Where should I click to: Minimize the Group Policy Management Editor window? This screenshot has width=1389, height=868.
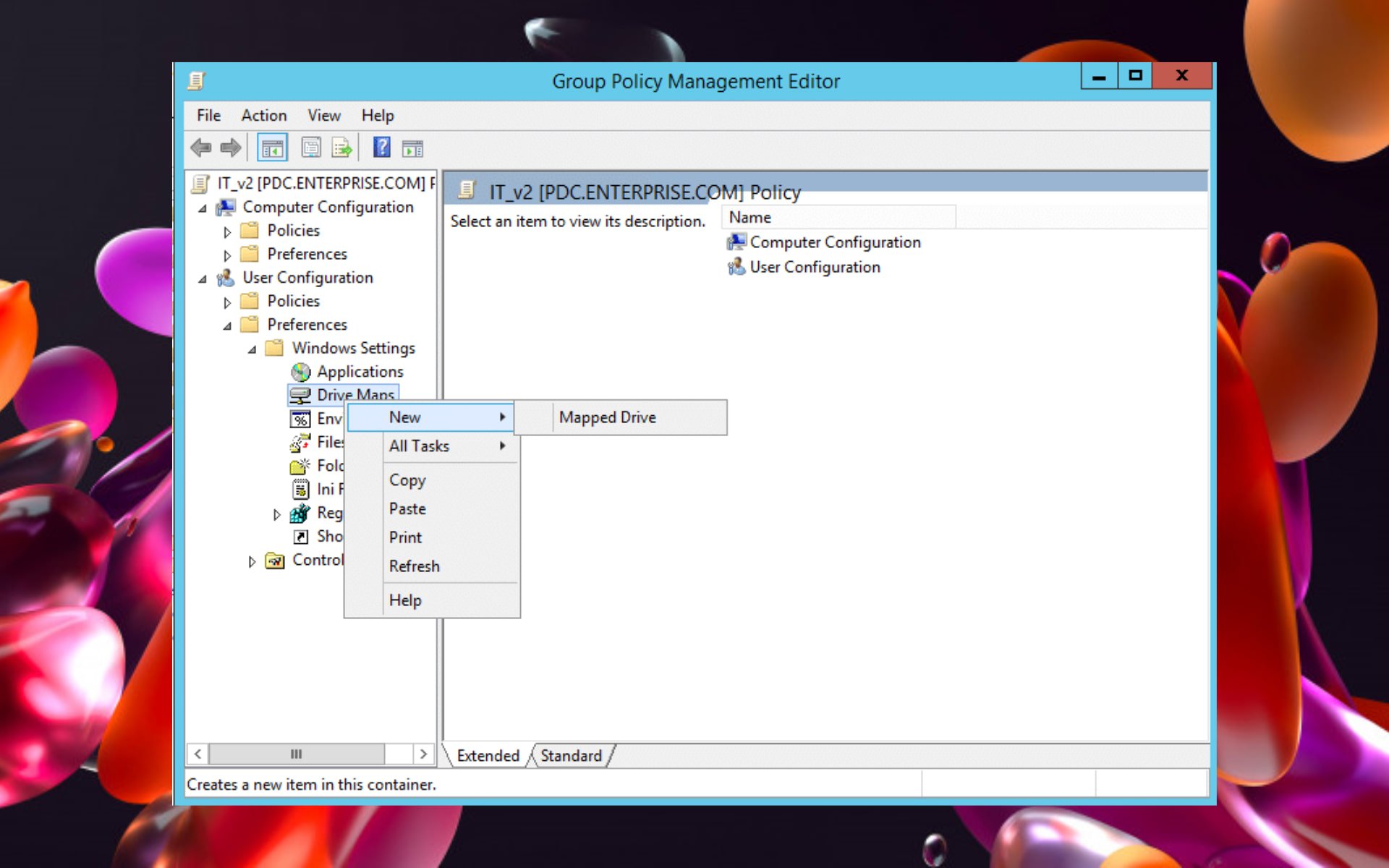(x=1100, y=76)
